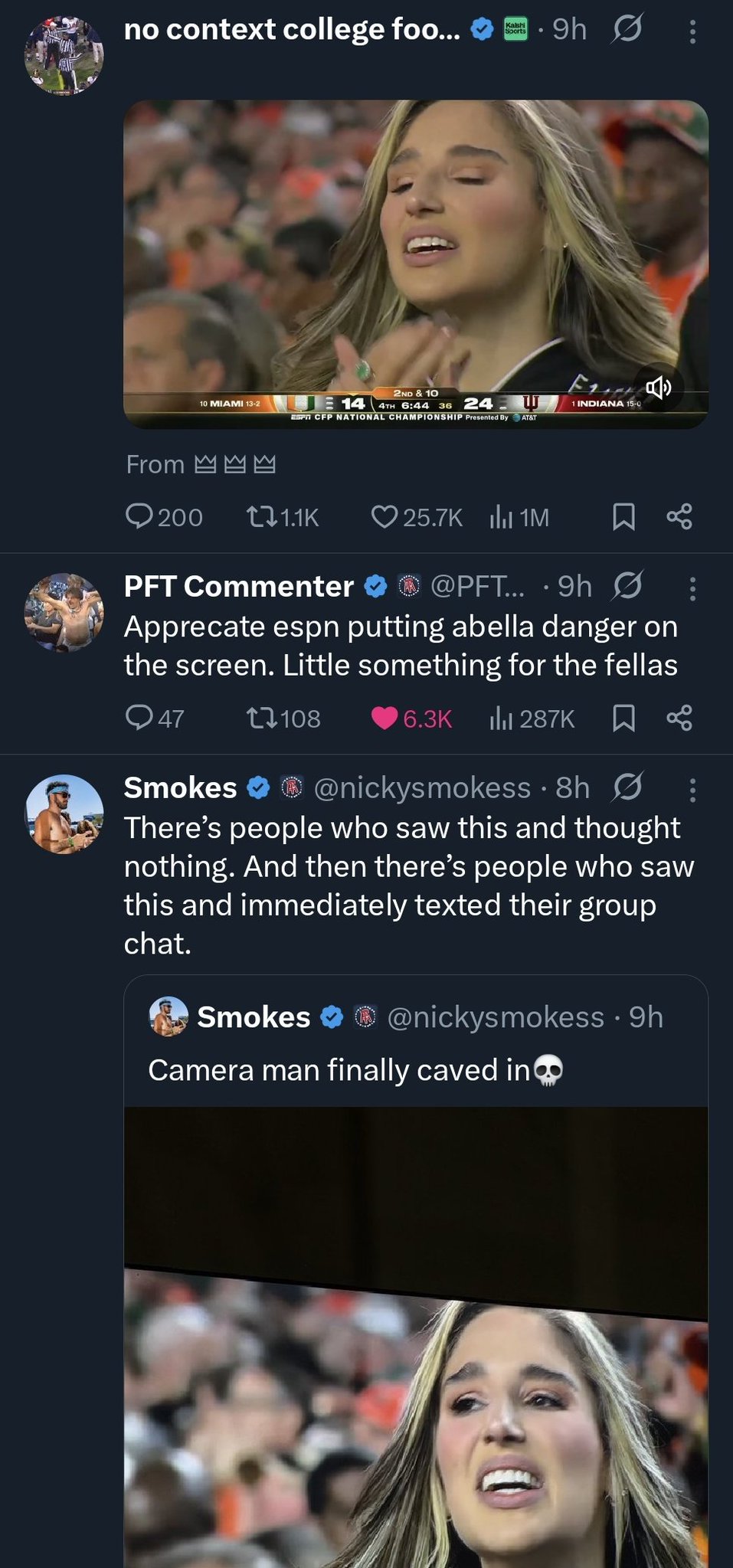Open PFT Commenter's profile picture

pyautogui.click(x=64, y=612)
